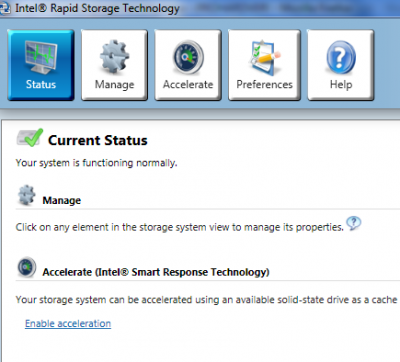The height and width of the screenshot is (362, 400).
Task: Click the Intel Rapid Storage title bar icon
Action: (5, 8)
